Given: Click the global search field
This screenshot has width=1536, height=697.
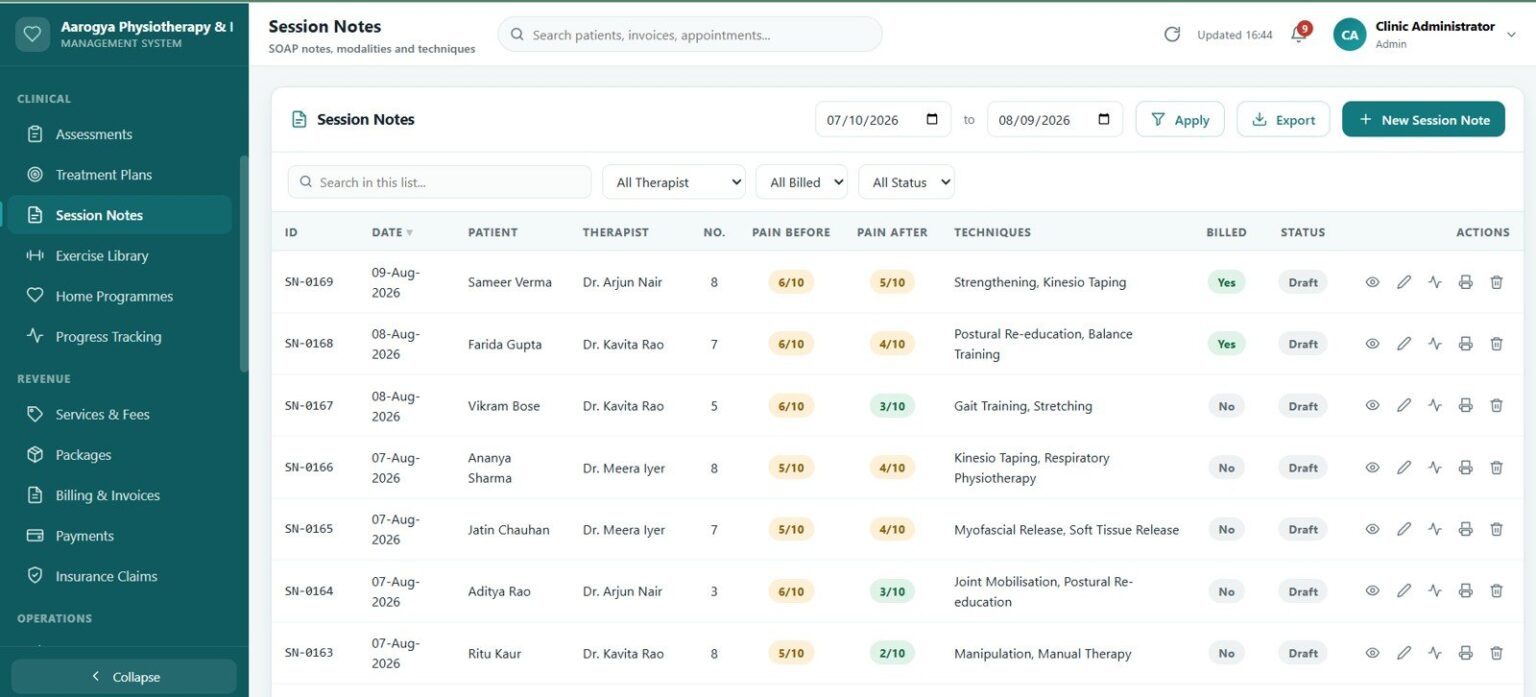Looking at the screenshot, I should [x=690, y=35].
